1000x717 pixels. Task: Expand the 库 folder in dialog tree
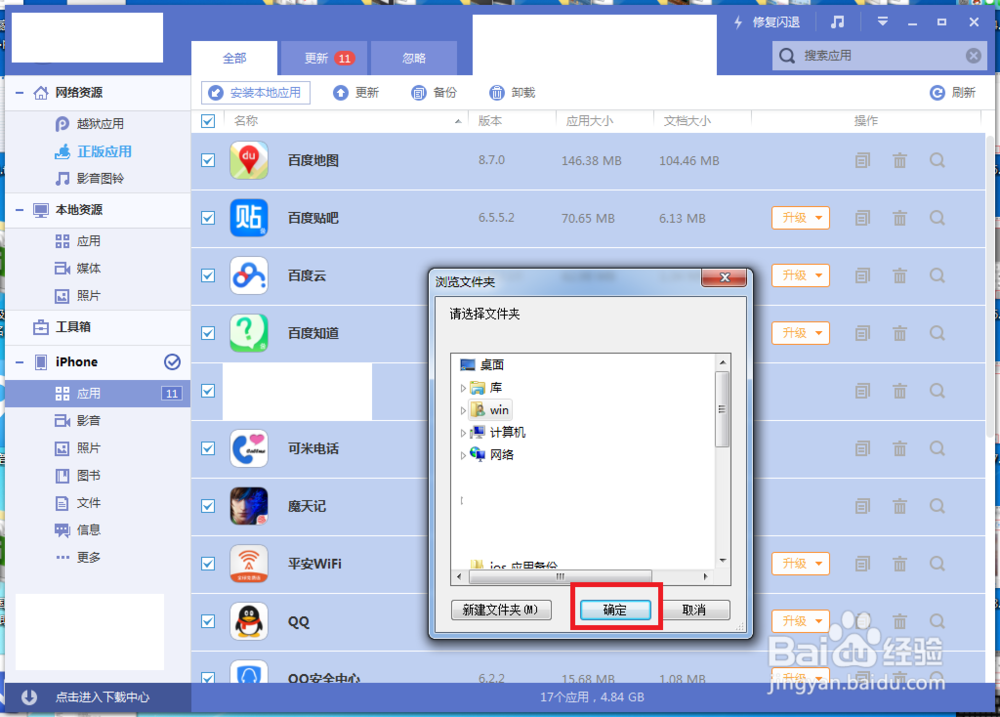(x=463, y=388)
